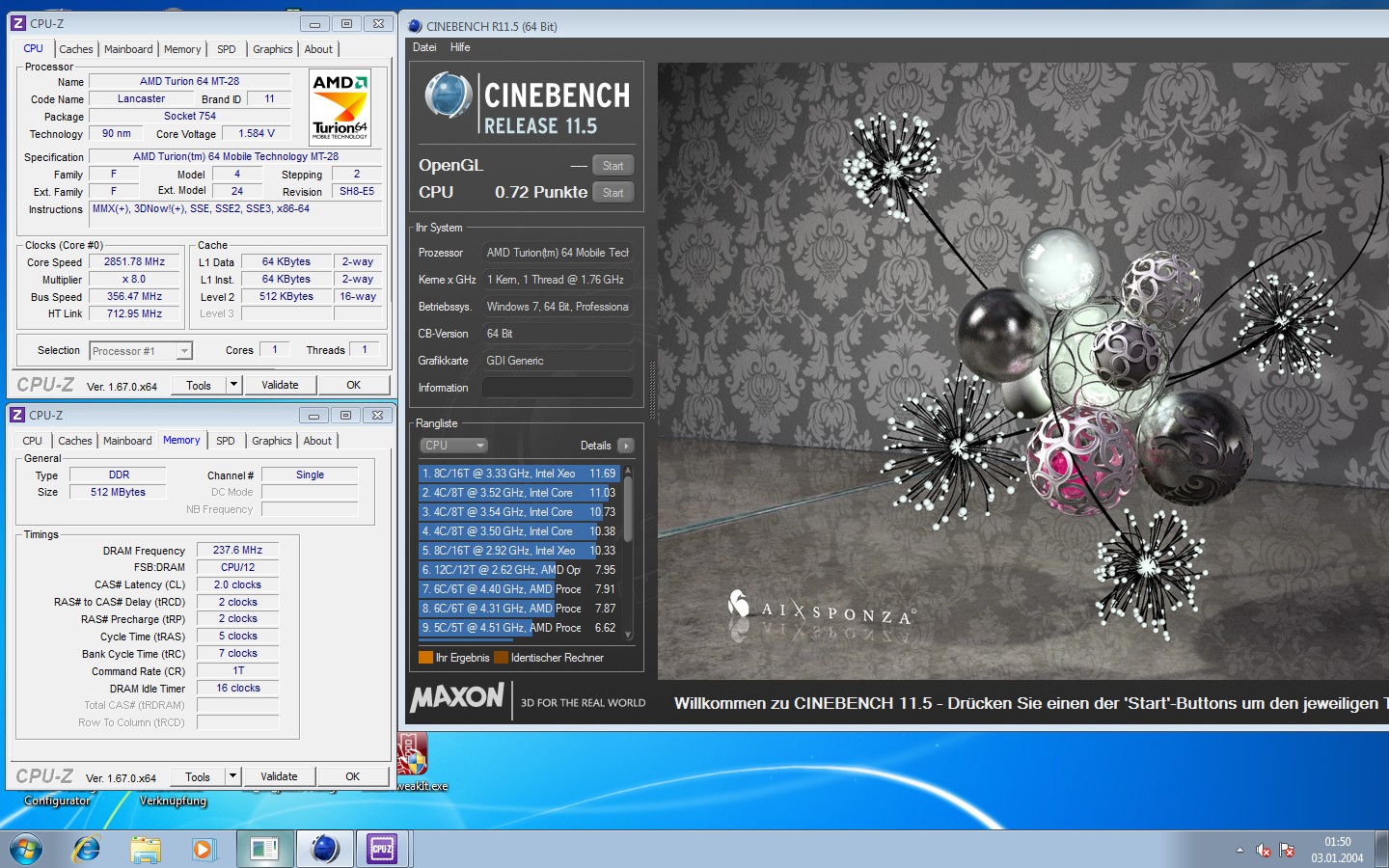Click the Rangliste scrollbar thumb
1389x868 pixels.
point(628,508)
